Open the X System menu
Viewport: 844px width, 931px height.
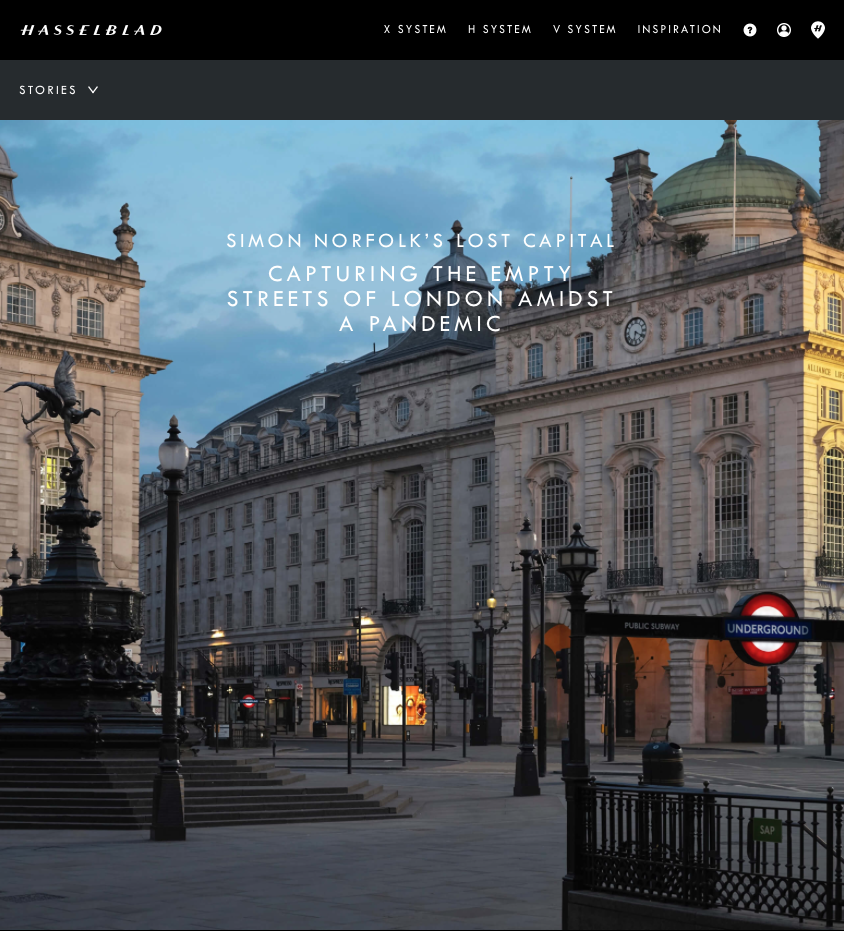coord(415,30)
